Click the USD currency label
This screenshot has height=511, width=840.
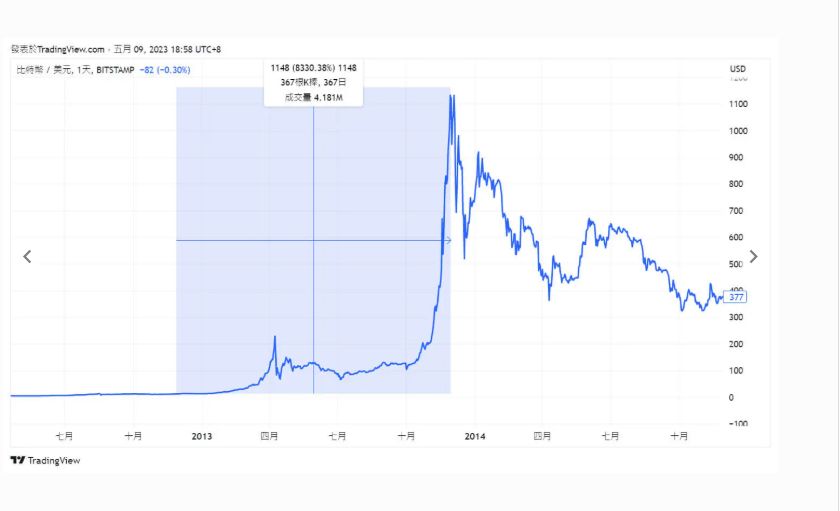[738, 69]
